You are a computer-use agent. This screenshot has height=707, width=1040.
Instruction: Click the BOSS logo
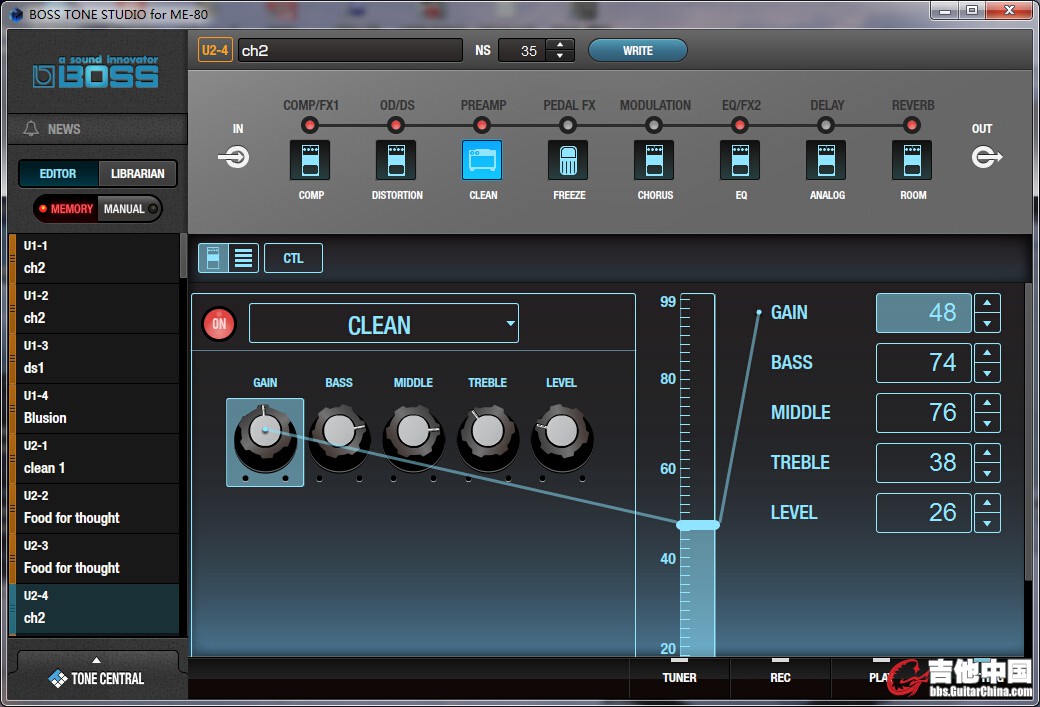(96, 72)
